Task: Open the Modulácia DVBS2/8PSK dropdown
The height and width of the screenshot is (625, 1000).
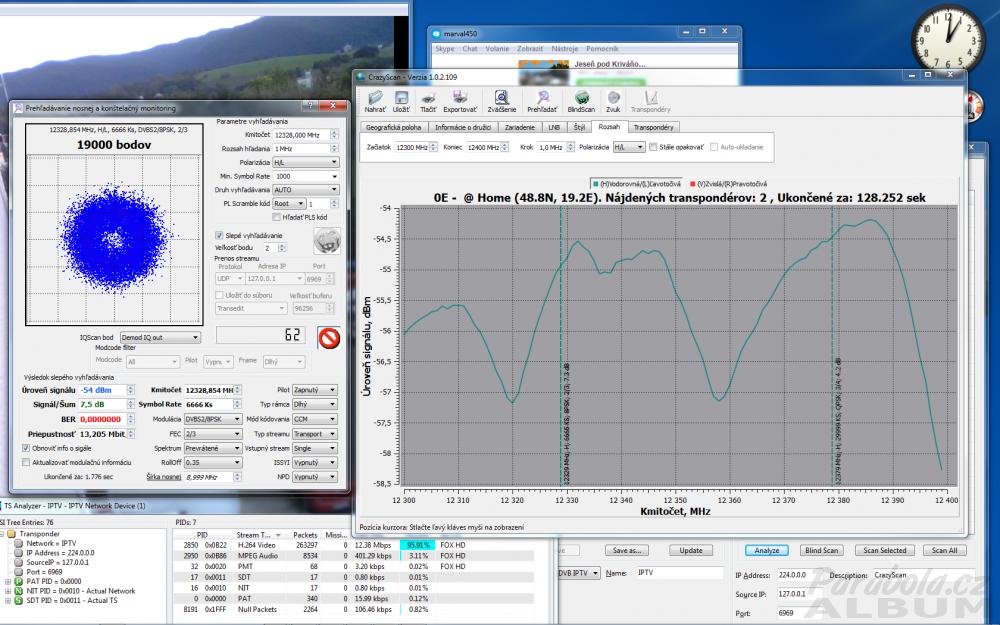Action: 213,420
